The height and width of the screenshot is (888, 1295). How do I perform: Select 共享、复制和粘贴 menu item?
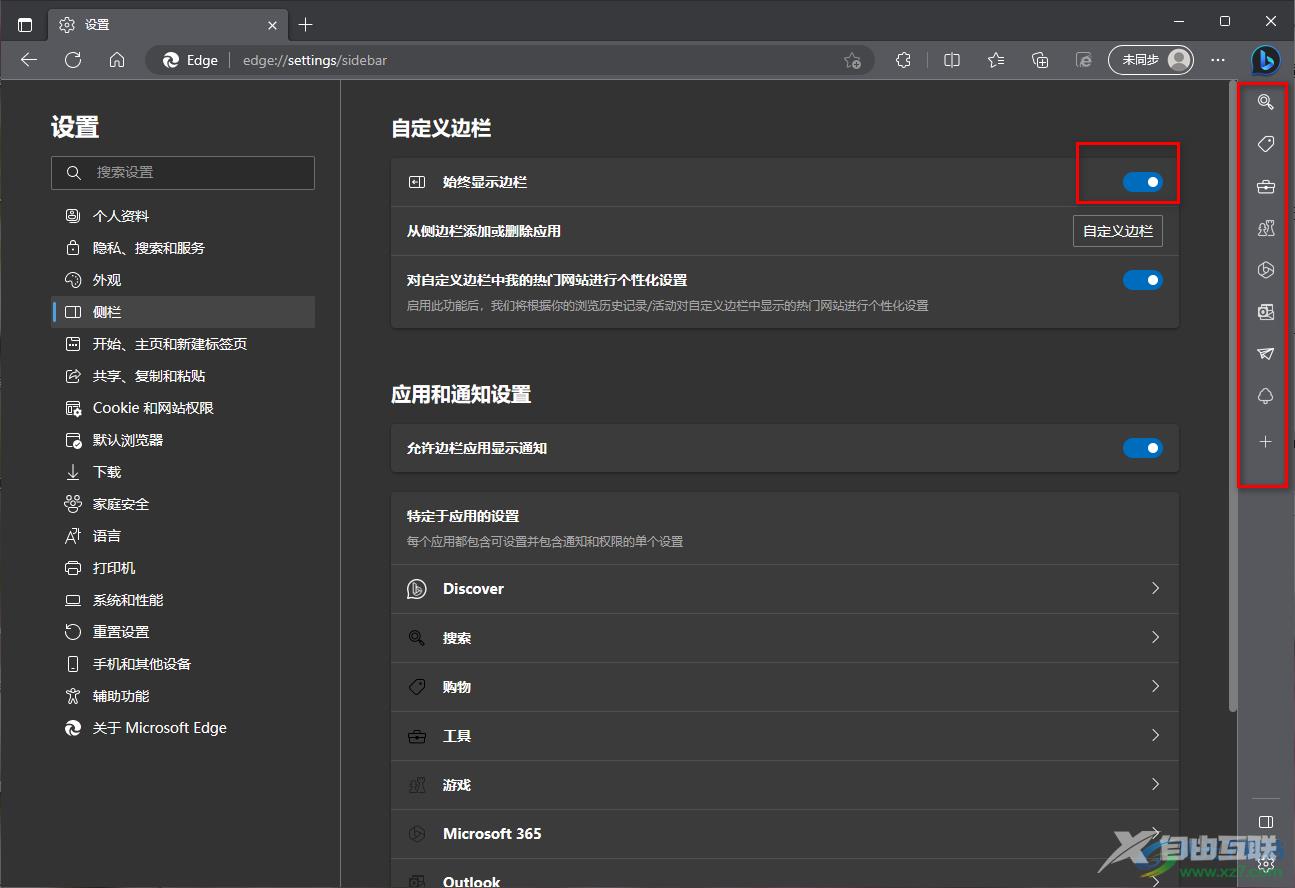(183, 376)
